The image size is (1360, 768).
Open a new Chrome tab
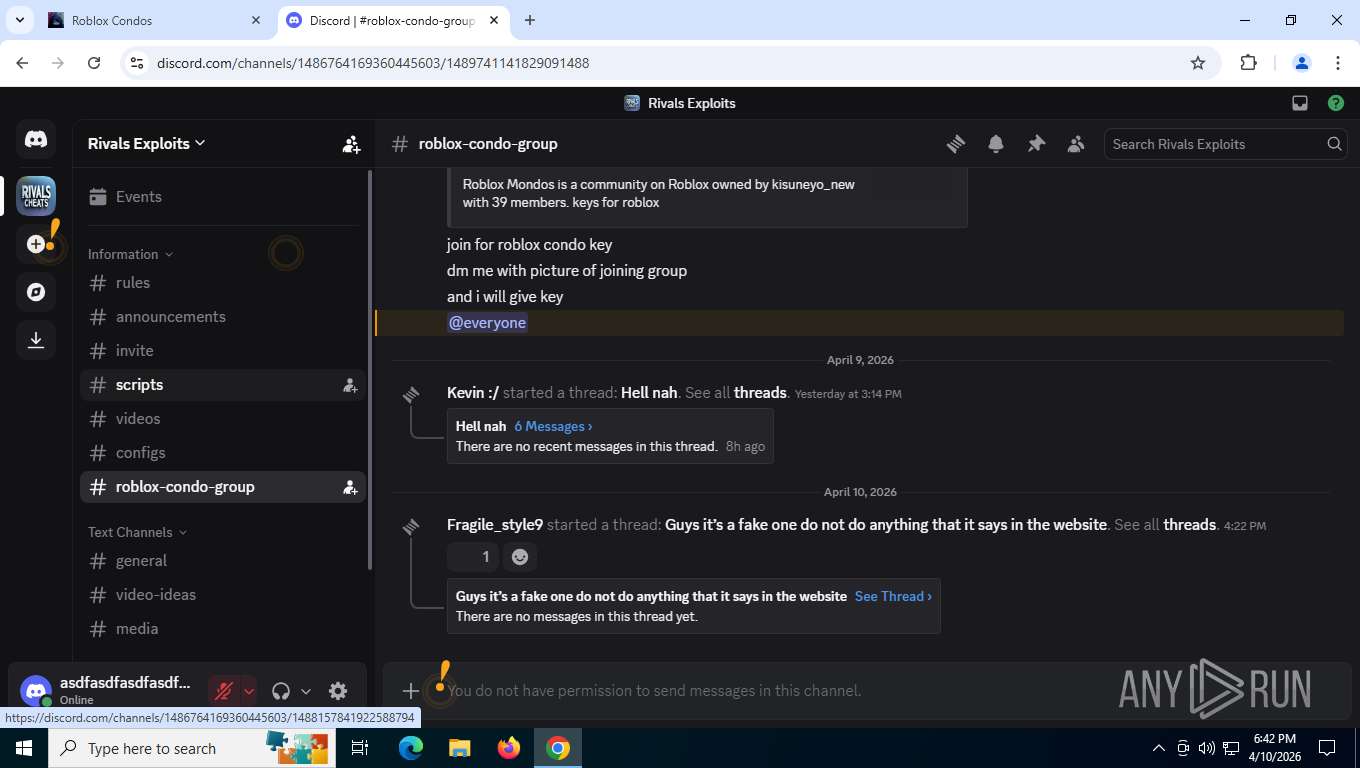[530, 20]
